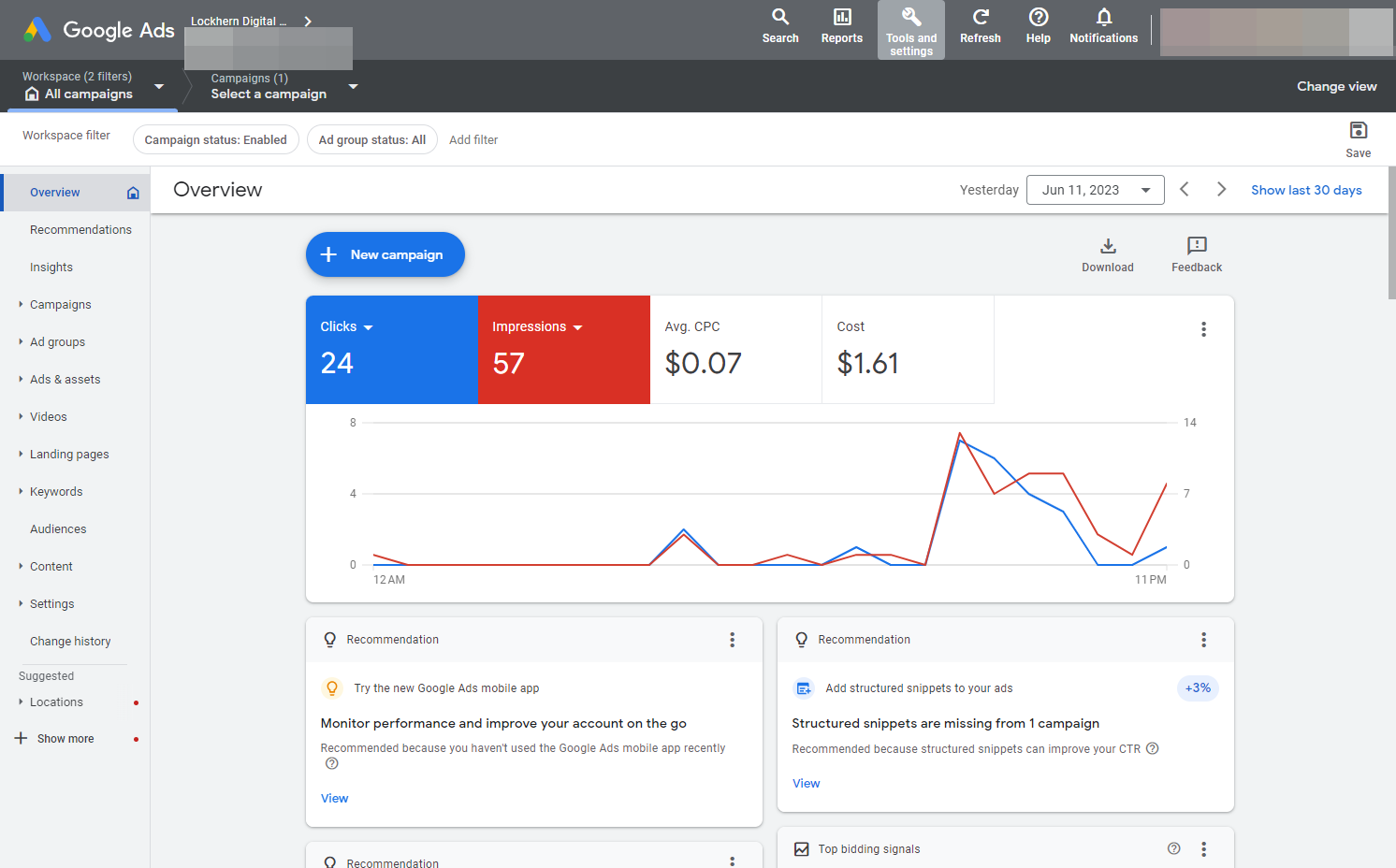Open scorecard chart three-dot options menu
This screenshot has width=1396, height=868.
[x=1203, y=329]
